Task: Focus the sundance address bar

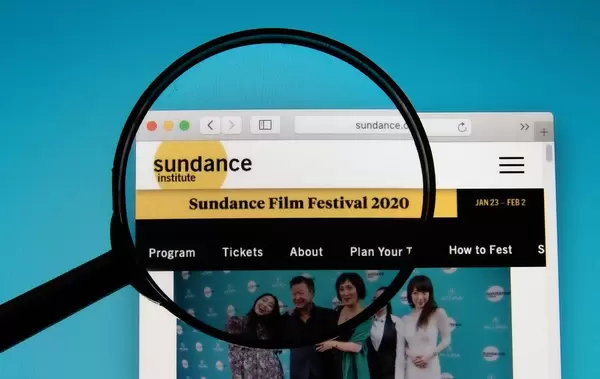Action: point(383,126)
